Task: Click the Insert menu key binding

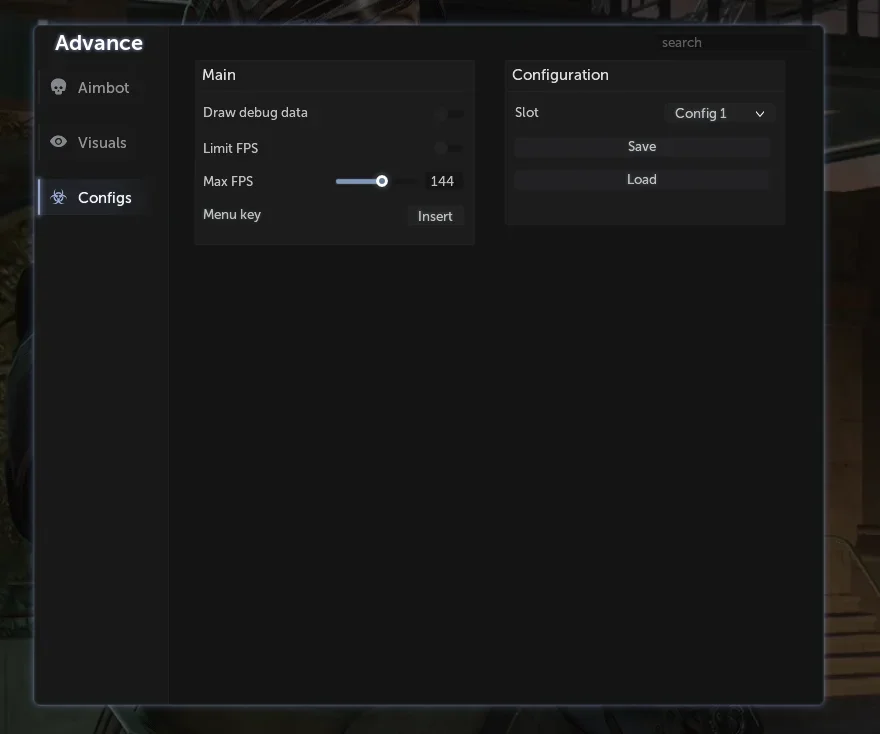Action: 436,216
